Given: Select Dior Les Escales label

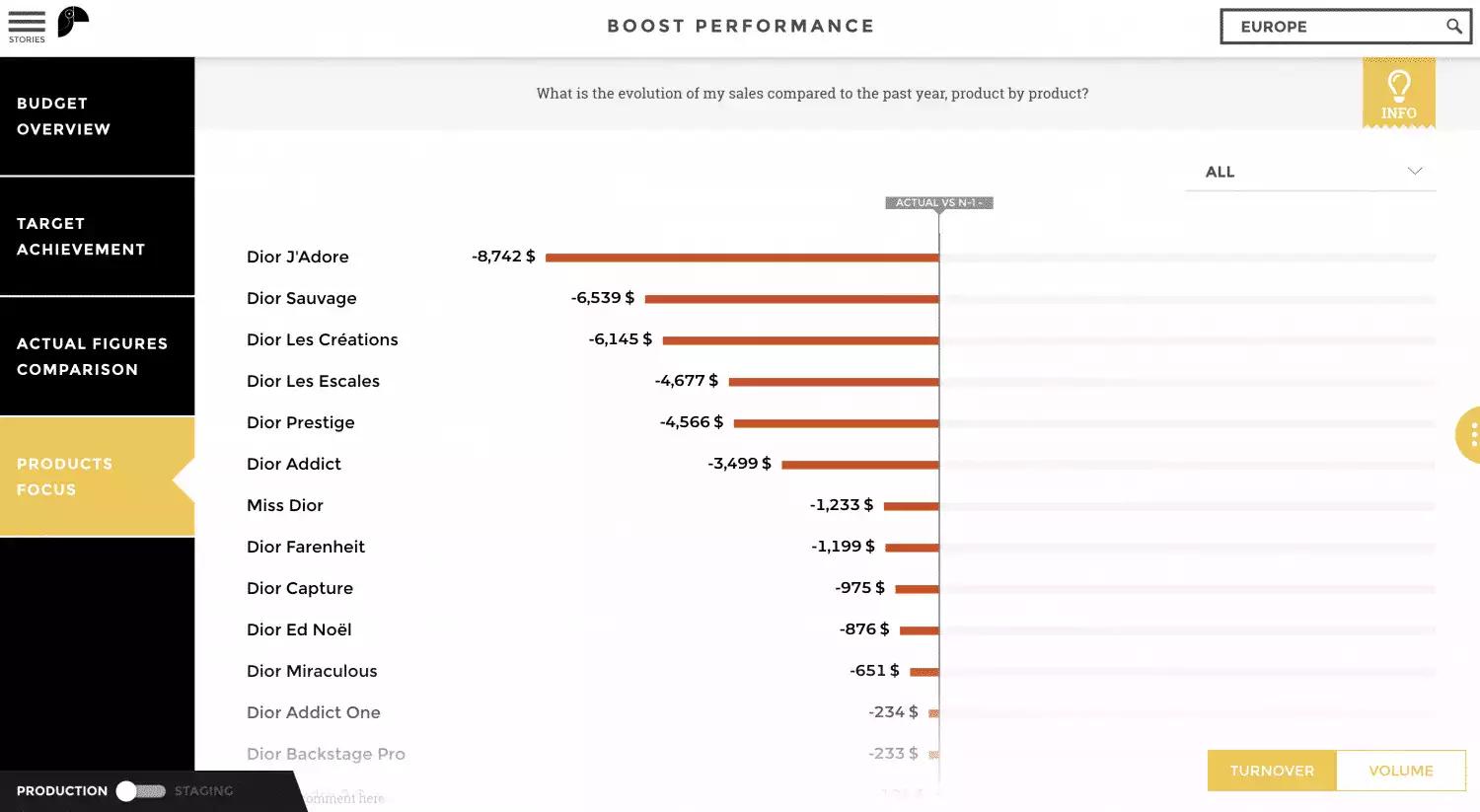Looking at the screenshot, I should tap(314, 381).
